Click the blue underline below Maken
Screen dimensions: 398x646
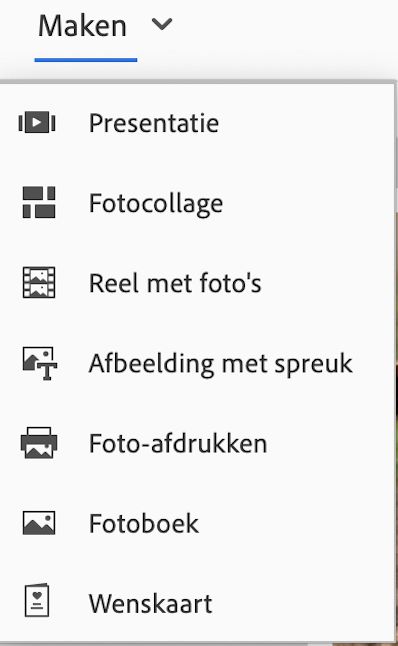(86, 60)
